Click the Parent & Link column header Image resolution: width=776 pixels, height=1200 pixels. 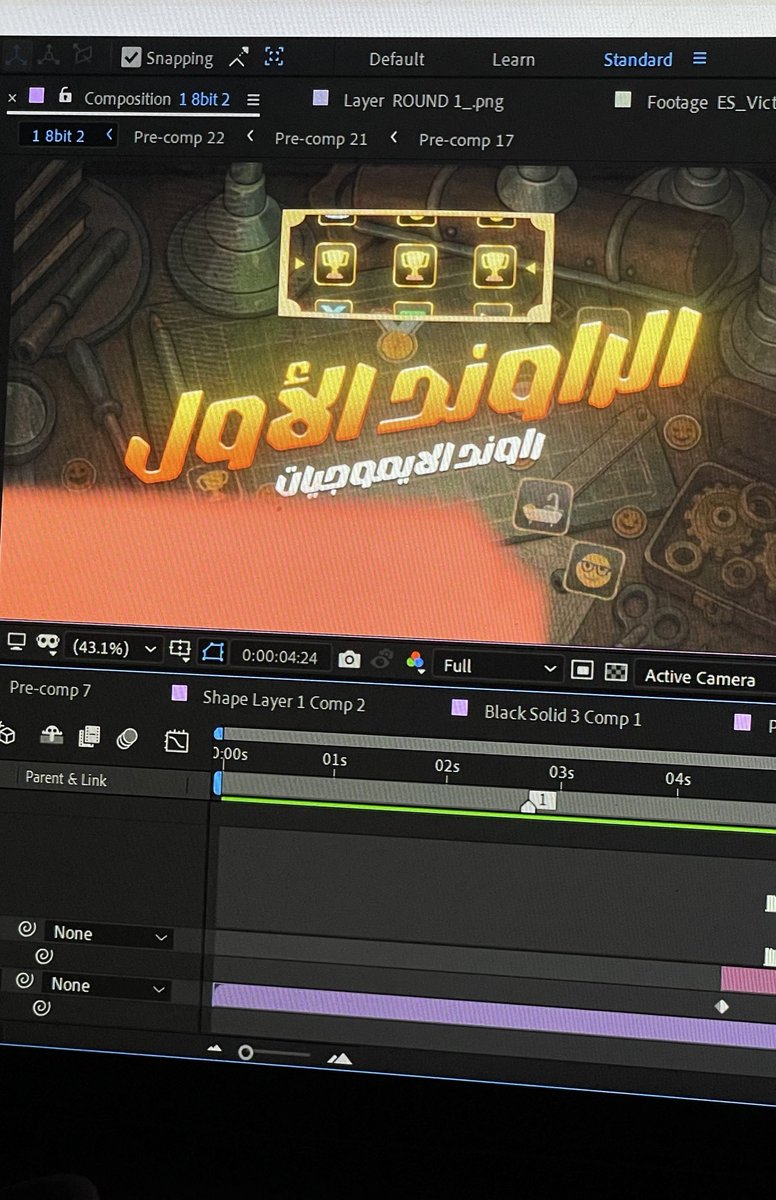coord(66,779)
